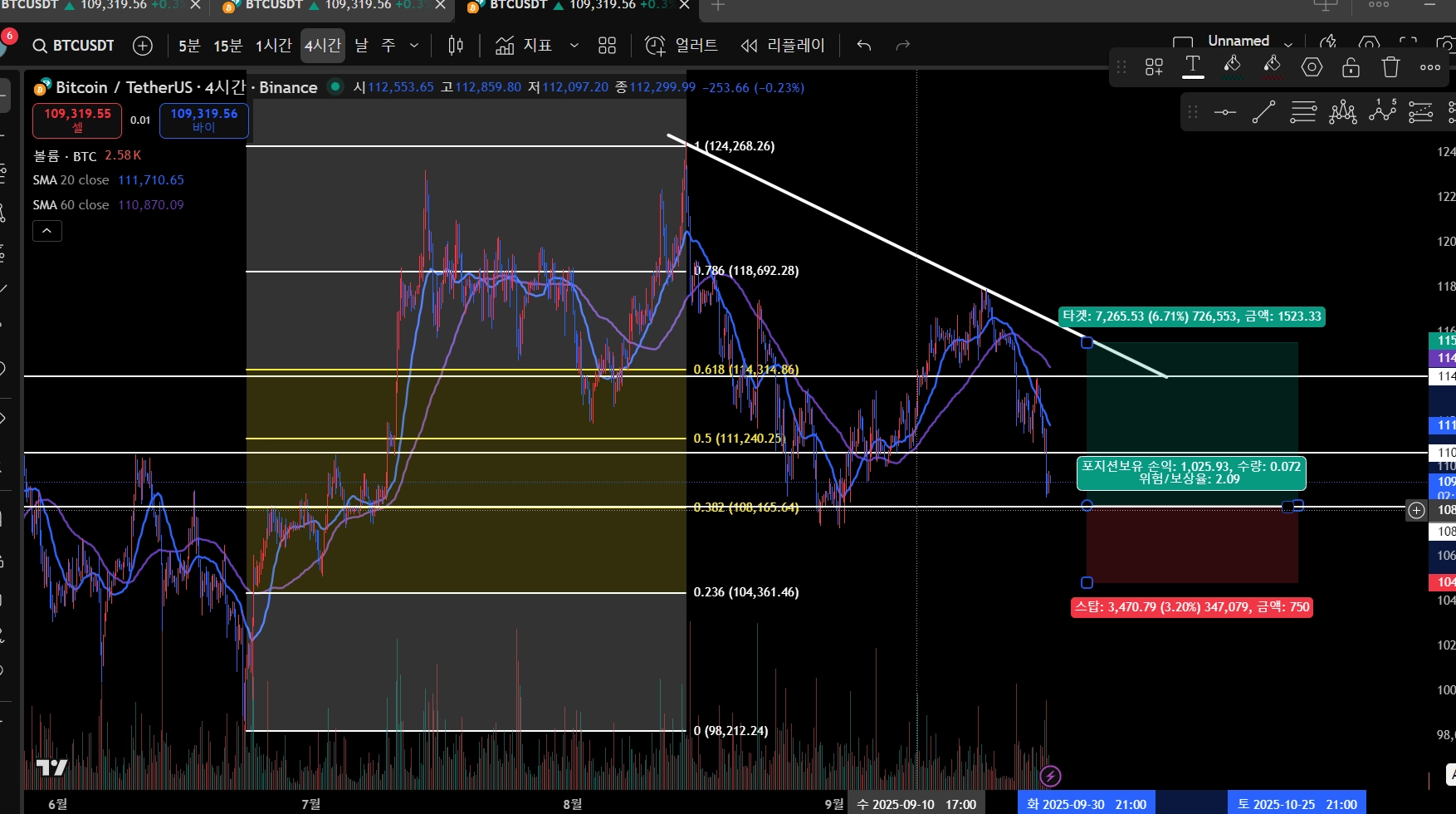1456x814 pixels.
Task: Open the 지표 indicators menu
Action: (524, 46)
